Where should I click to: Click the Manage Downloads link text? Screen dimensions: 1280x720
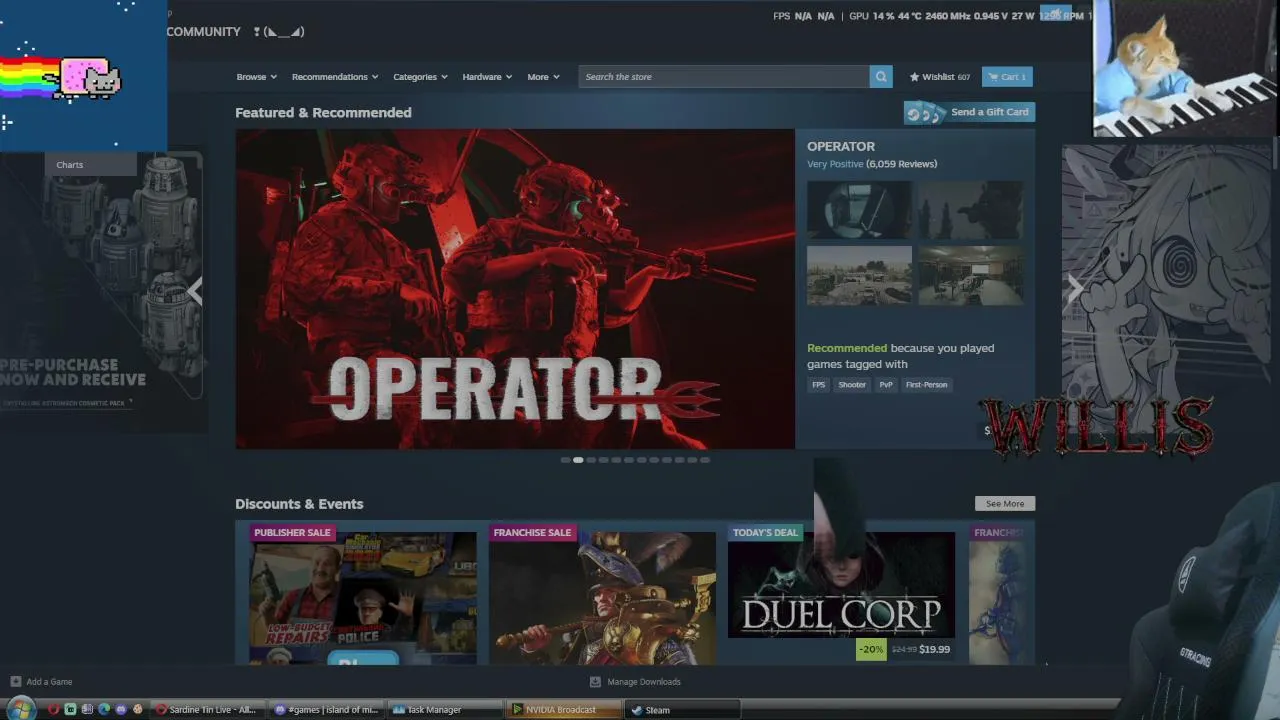644,682
